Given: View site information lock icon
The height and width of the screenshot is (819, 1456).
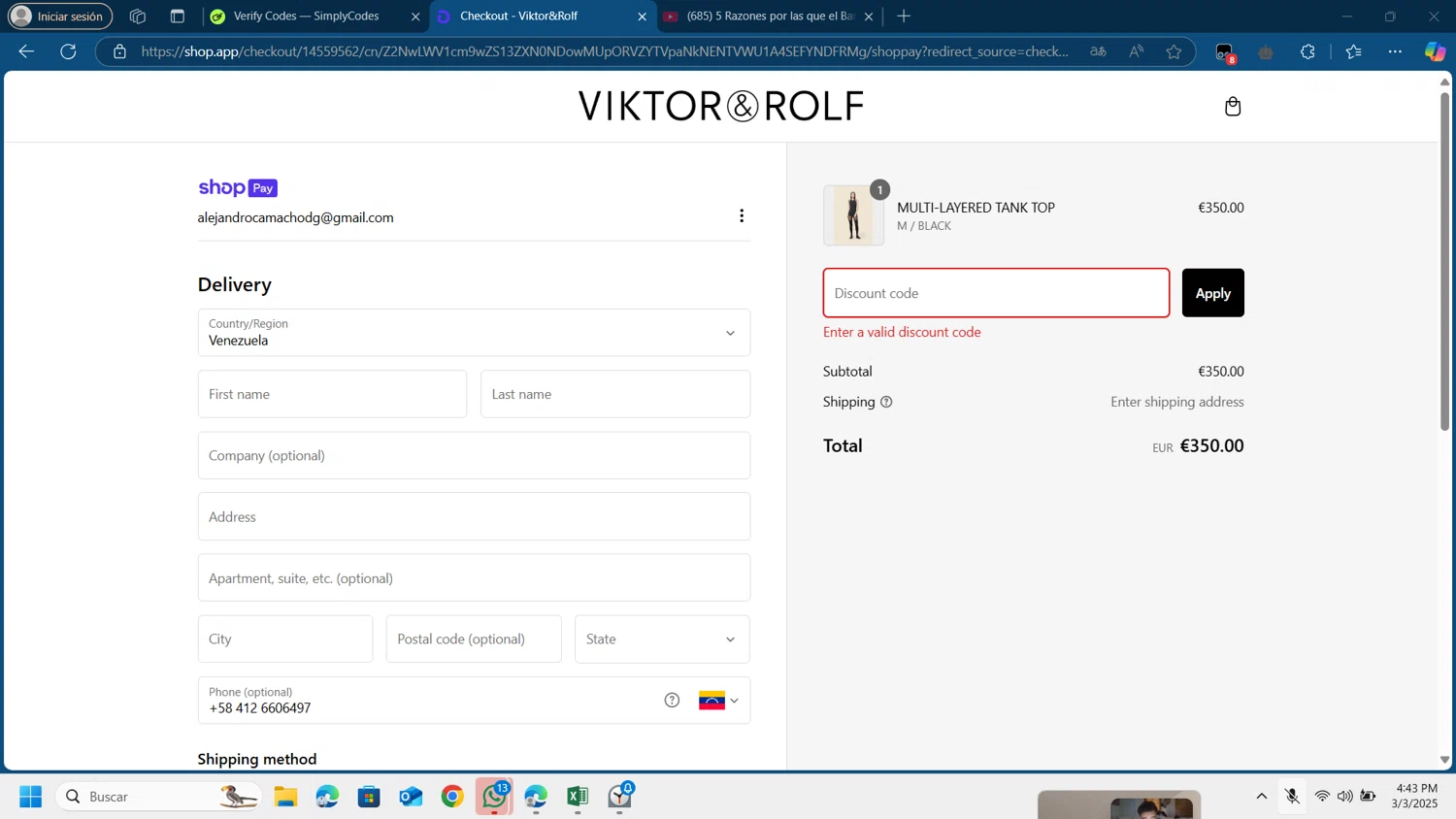Looking at the screenshot, I should point(119,51).
